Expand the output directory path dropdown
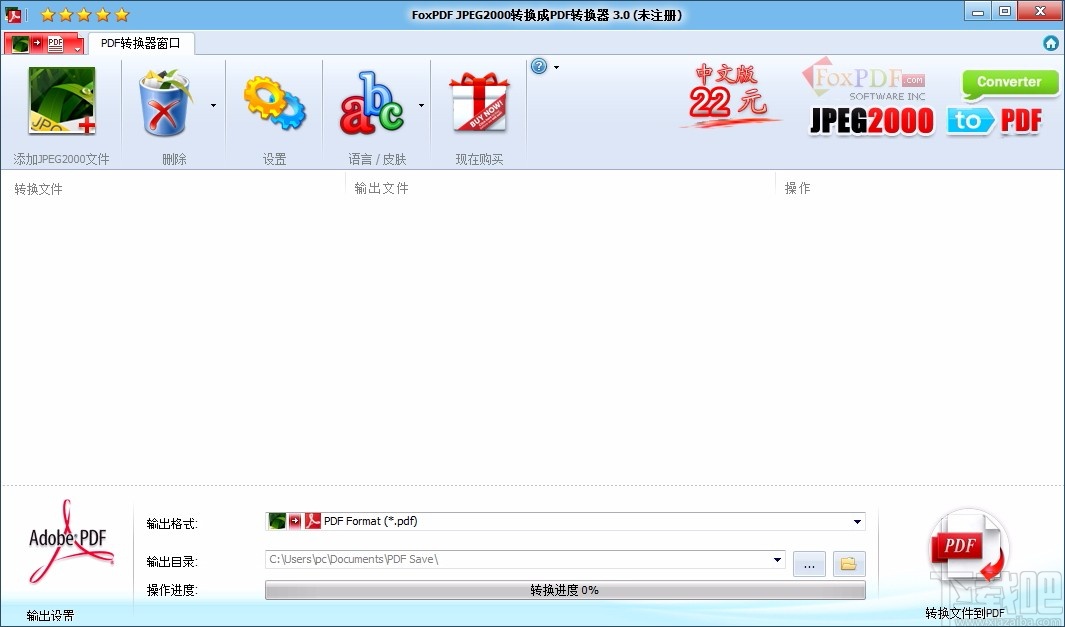Screen dimensions: 1065x627 pos(778,561)
